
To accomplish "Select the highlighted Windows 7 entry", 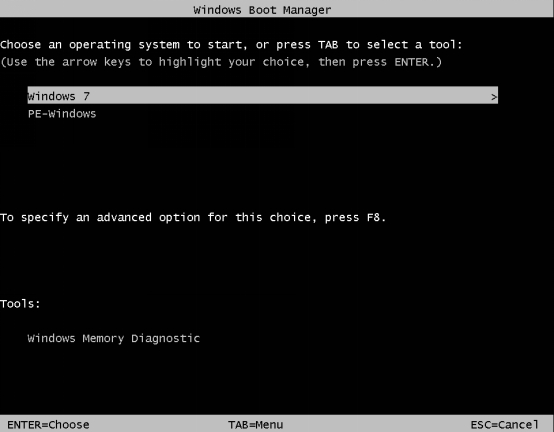I will point(263,95).
